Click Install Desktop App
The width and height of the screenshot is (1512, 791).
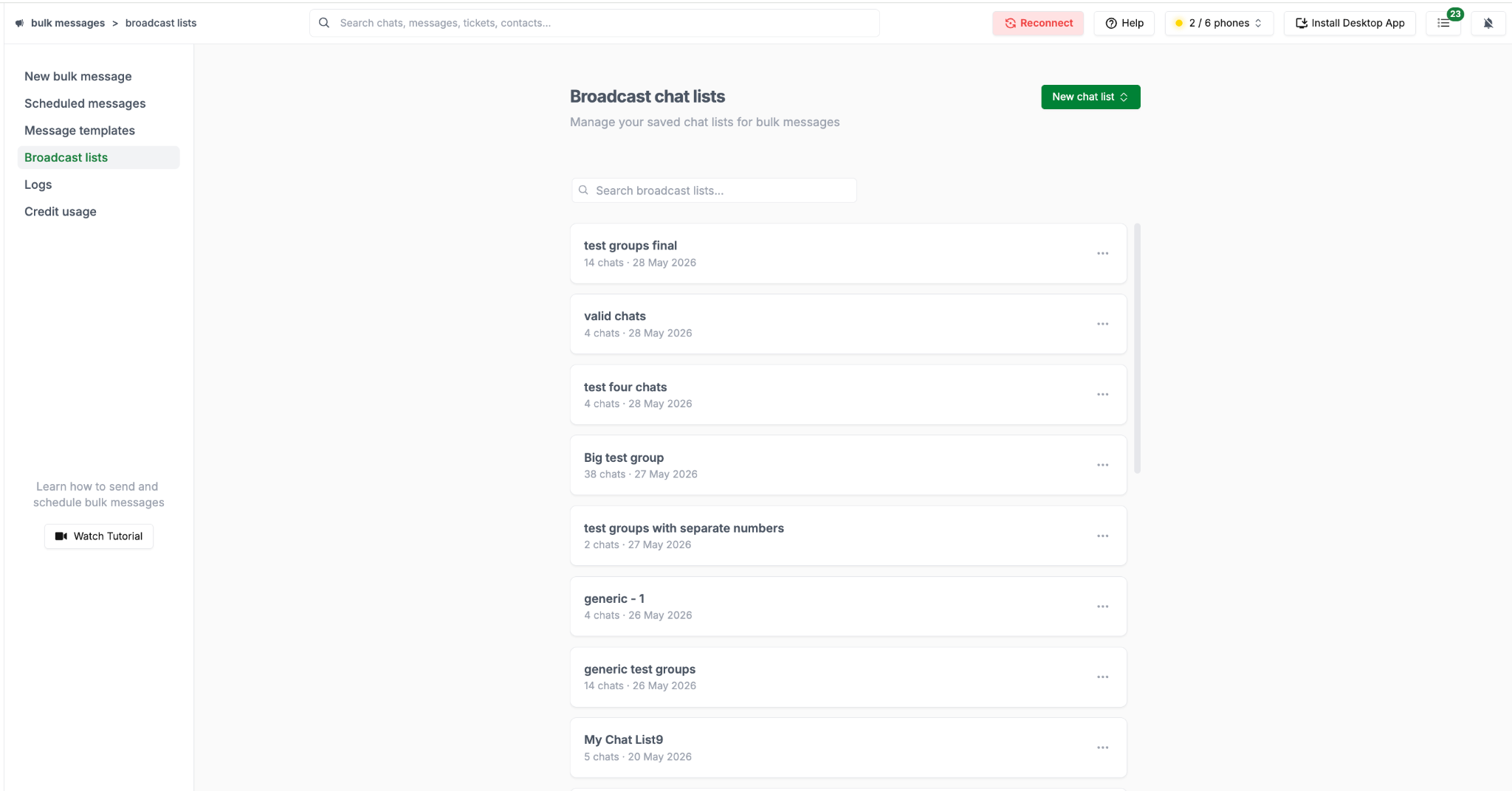[1350, 23]
